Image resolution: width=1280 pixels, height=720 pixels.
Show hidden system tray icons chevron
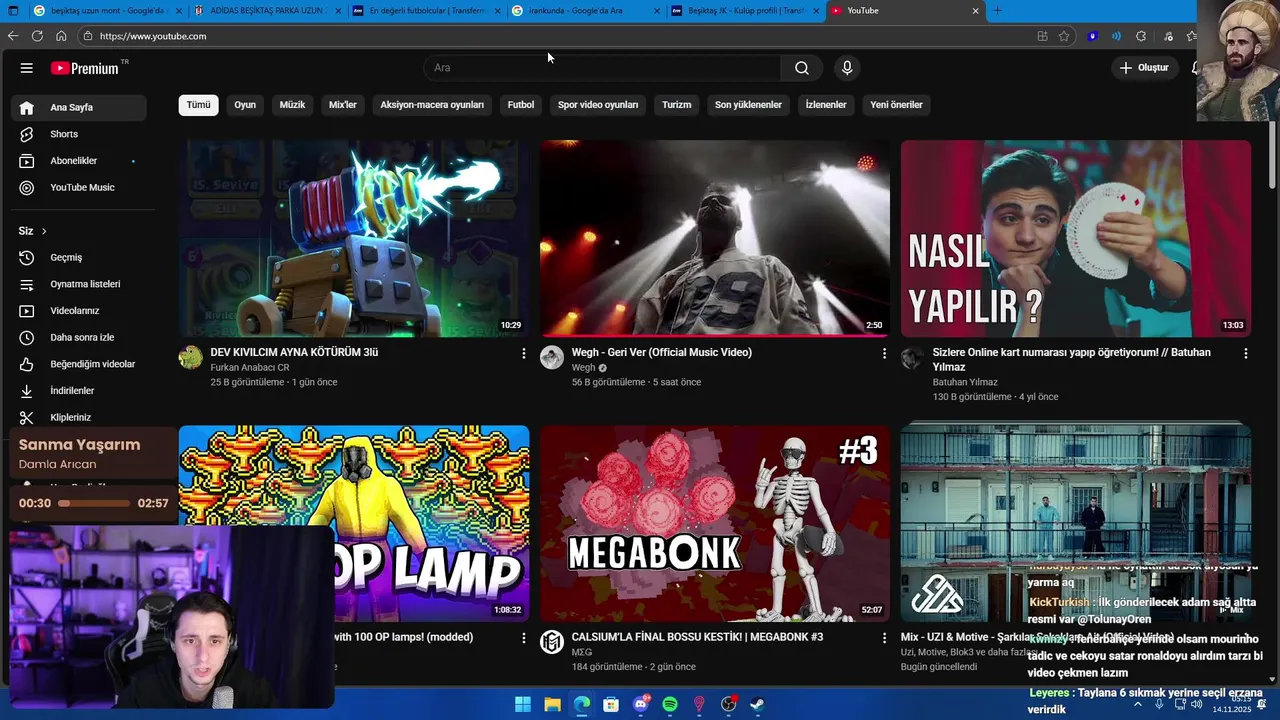[1137, 704]
